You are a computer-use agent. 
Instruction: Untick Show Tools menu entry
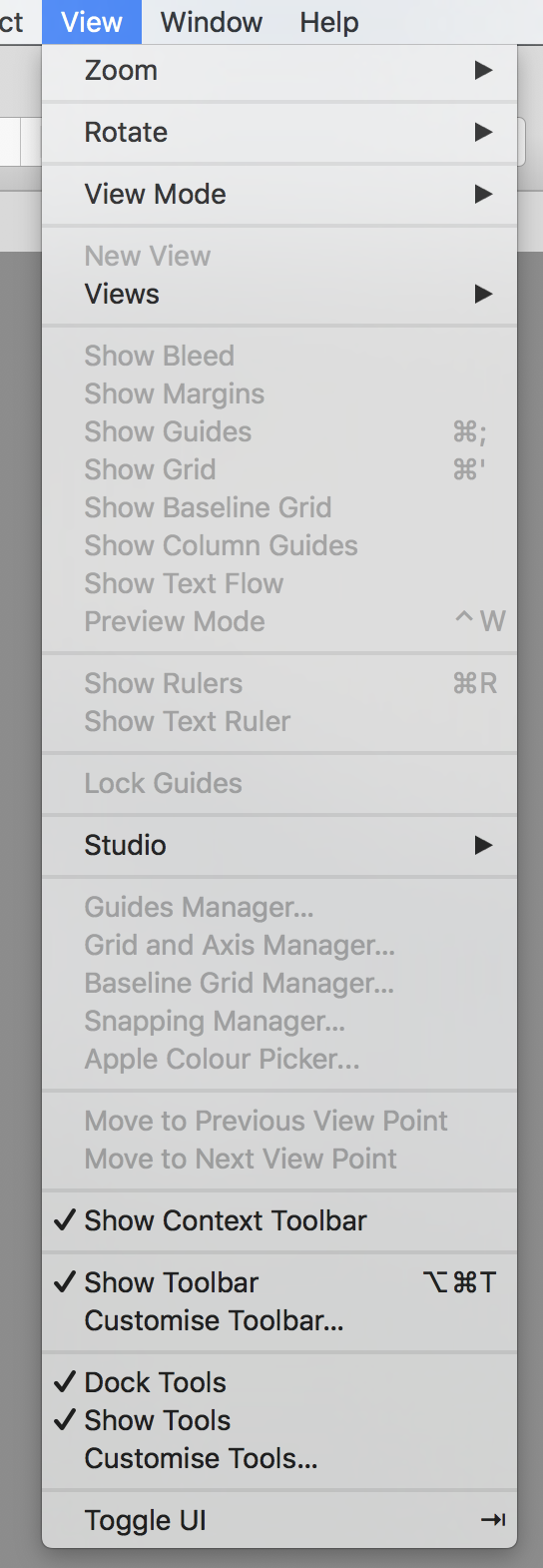pos(279,1420)
